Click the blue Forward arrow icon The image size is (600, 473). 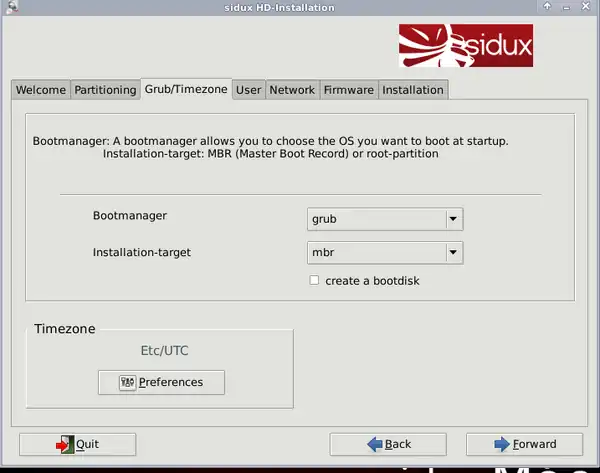point(501,444)
